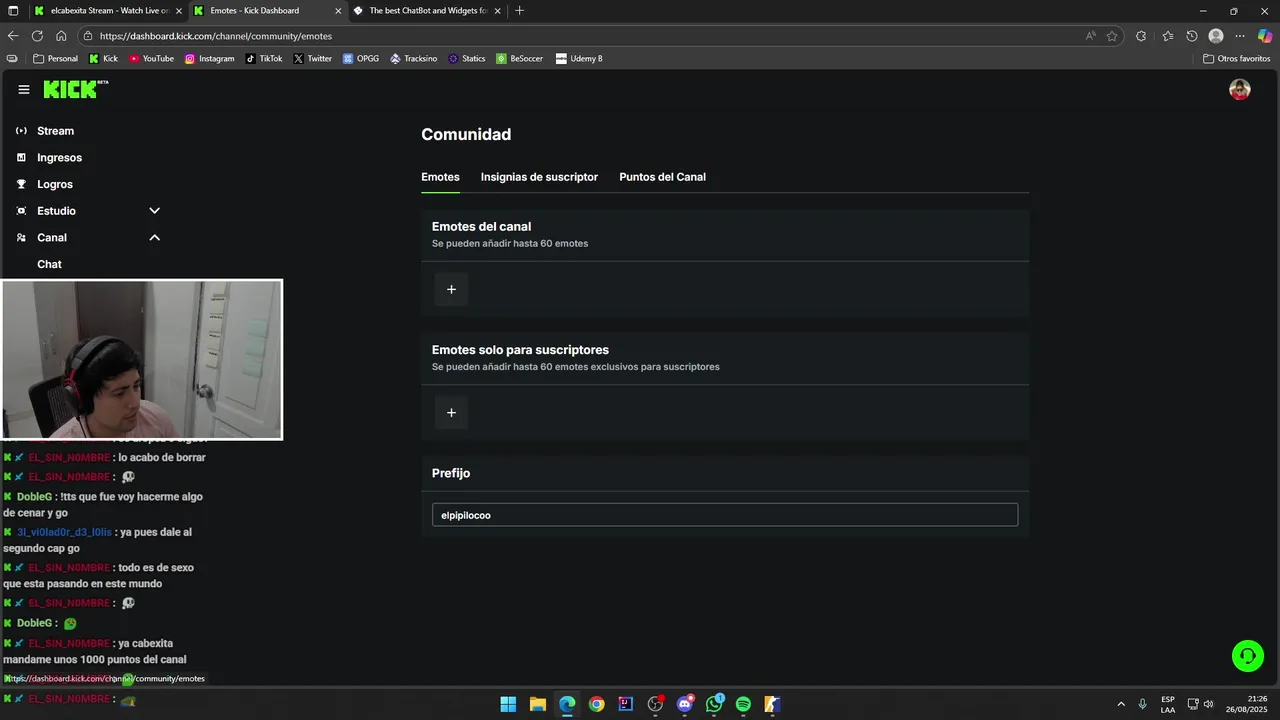Click the webcam overlay thumbnail
Viewport: 1280px width, 720px height.
142,359
